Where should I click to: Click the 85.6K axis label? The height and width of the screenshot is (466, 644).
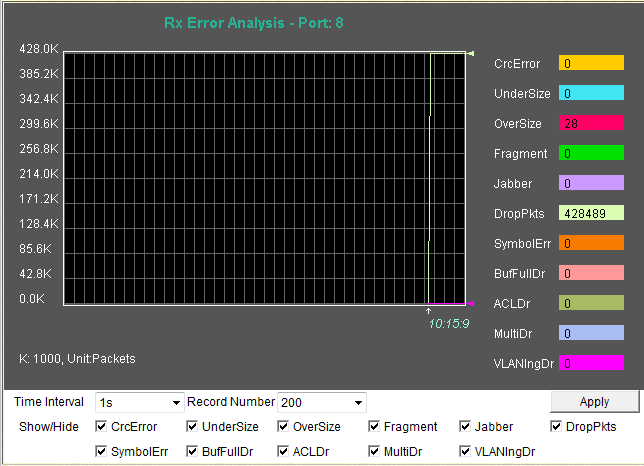point(35,249)
